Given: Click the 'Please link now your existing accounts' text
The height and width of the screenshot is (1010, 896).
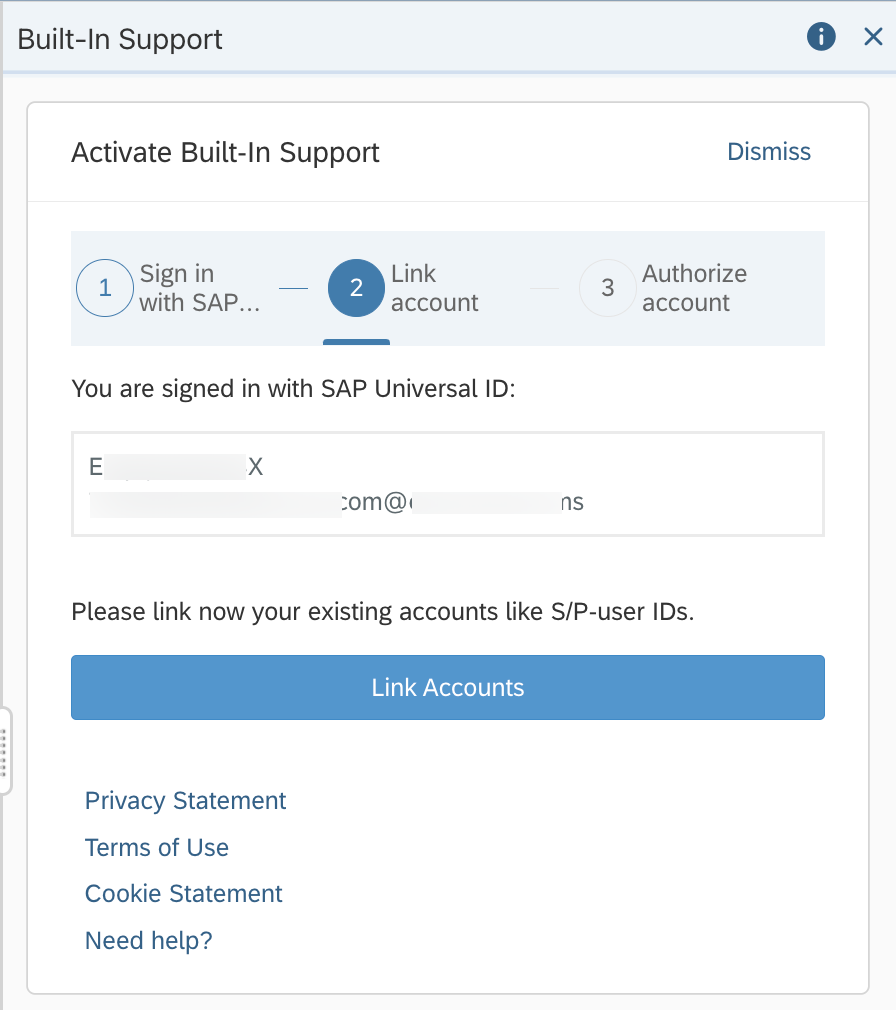Looking at the screenshot, I should pyautogui.click(x=383, y=612).
